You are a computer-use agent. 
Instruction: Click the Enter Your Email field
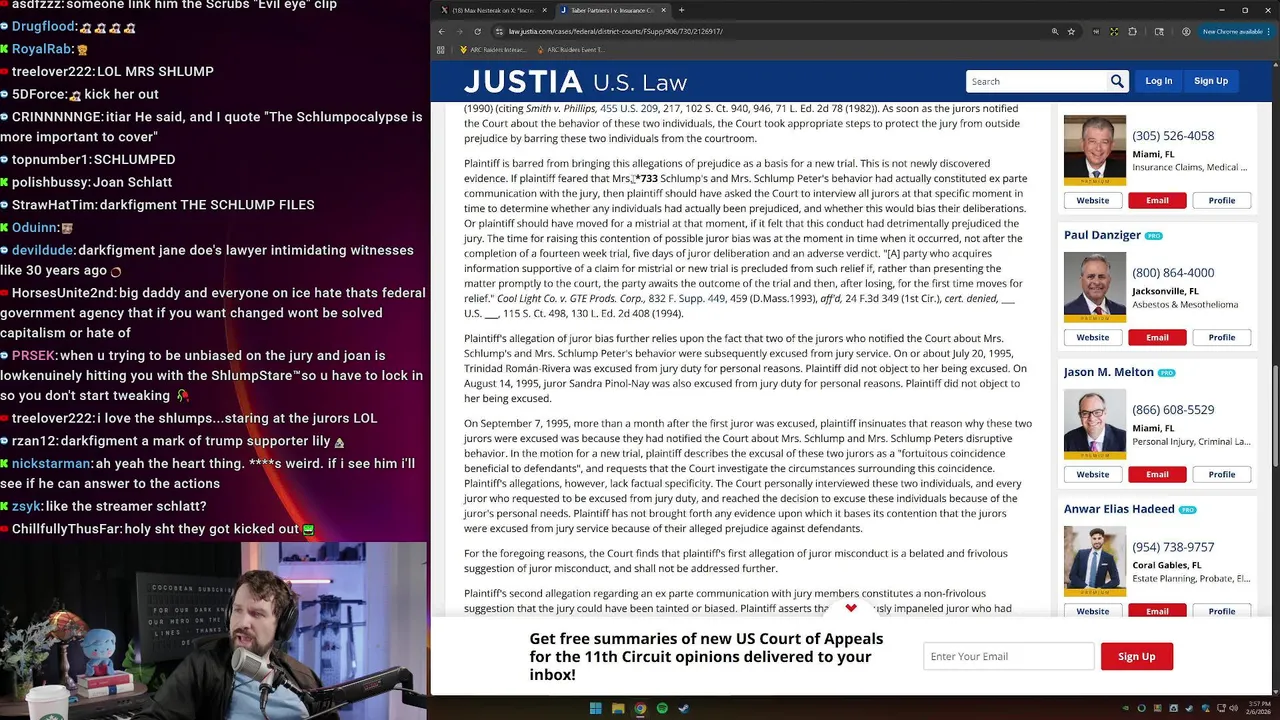click(x=1008, y=656)
